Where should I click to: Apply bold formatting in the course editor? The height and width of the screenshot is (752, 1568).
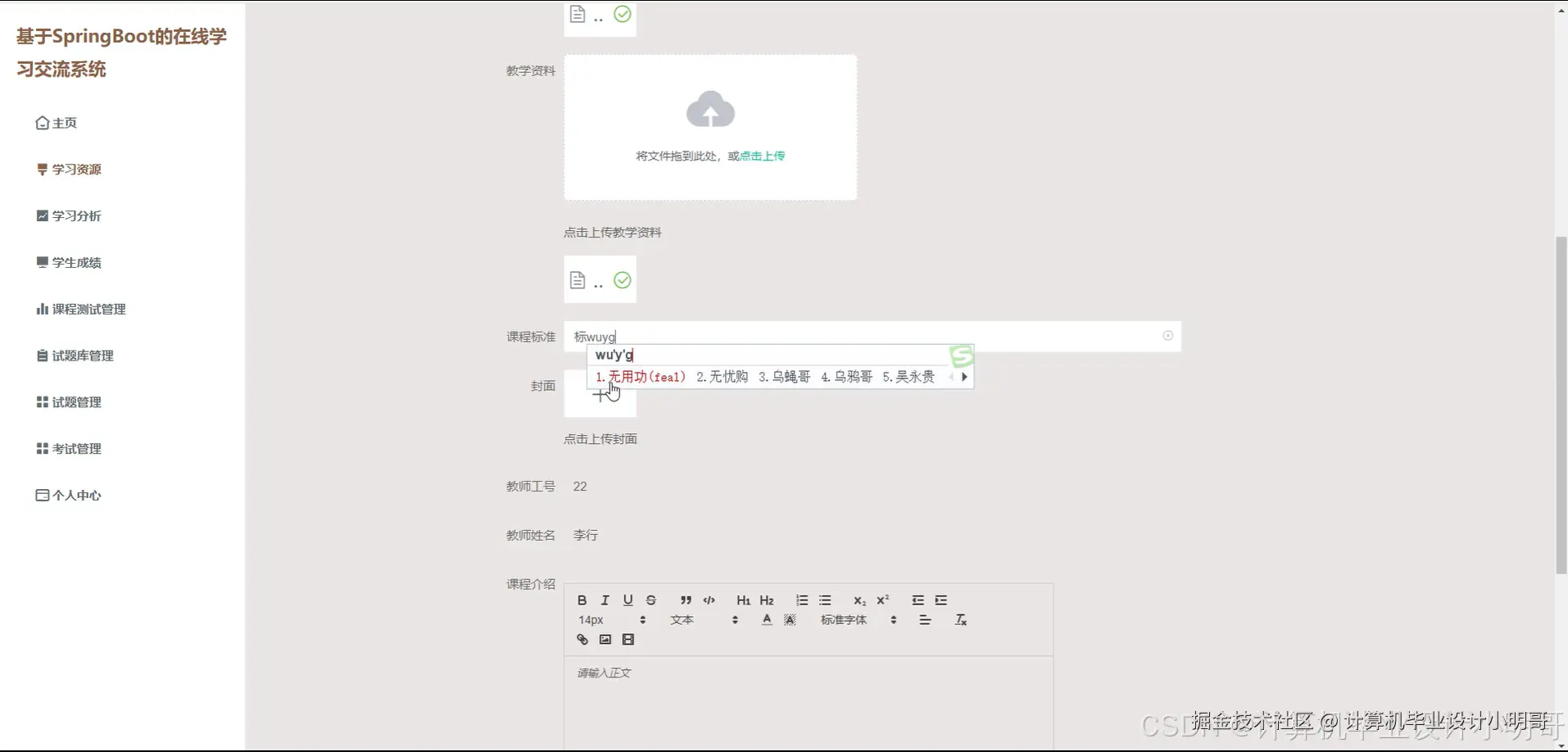point(581,600)
